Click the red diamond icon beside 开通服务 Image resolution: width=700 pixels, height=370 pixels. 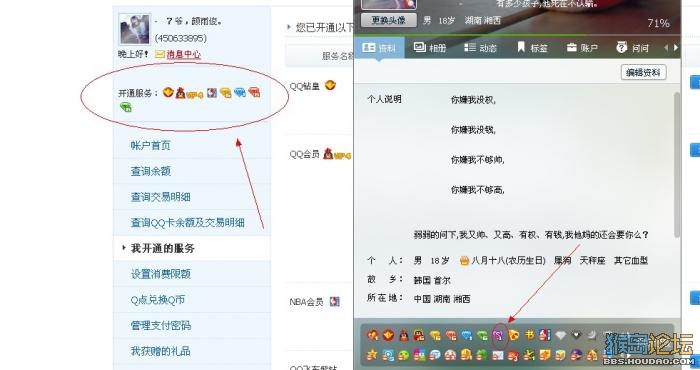click(x=254, y=92)
